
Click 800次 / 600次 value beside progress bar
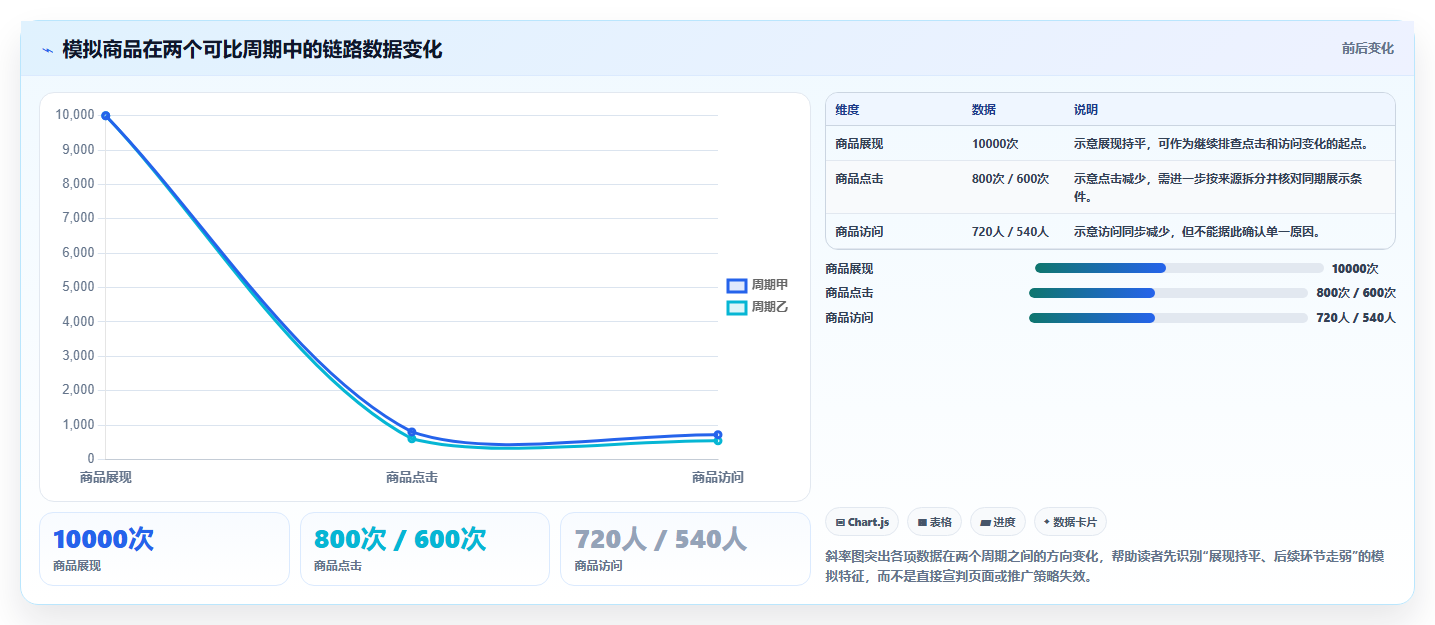click(1356, 293)
